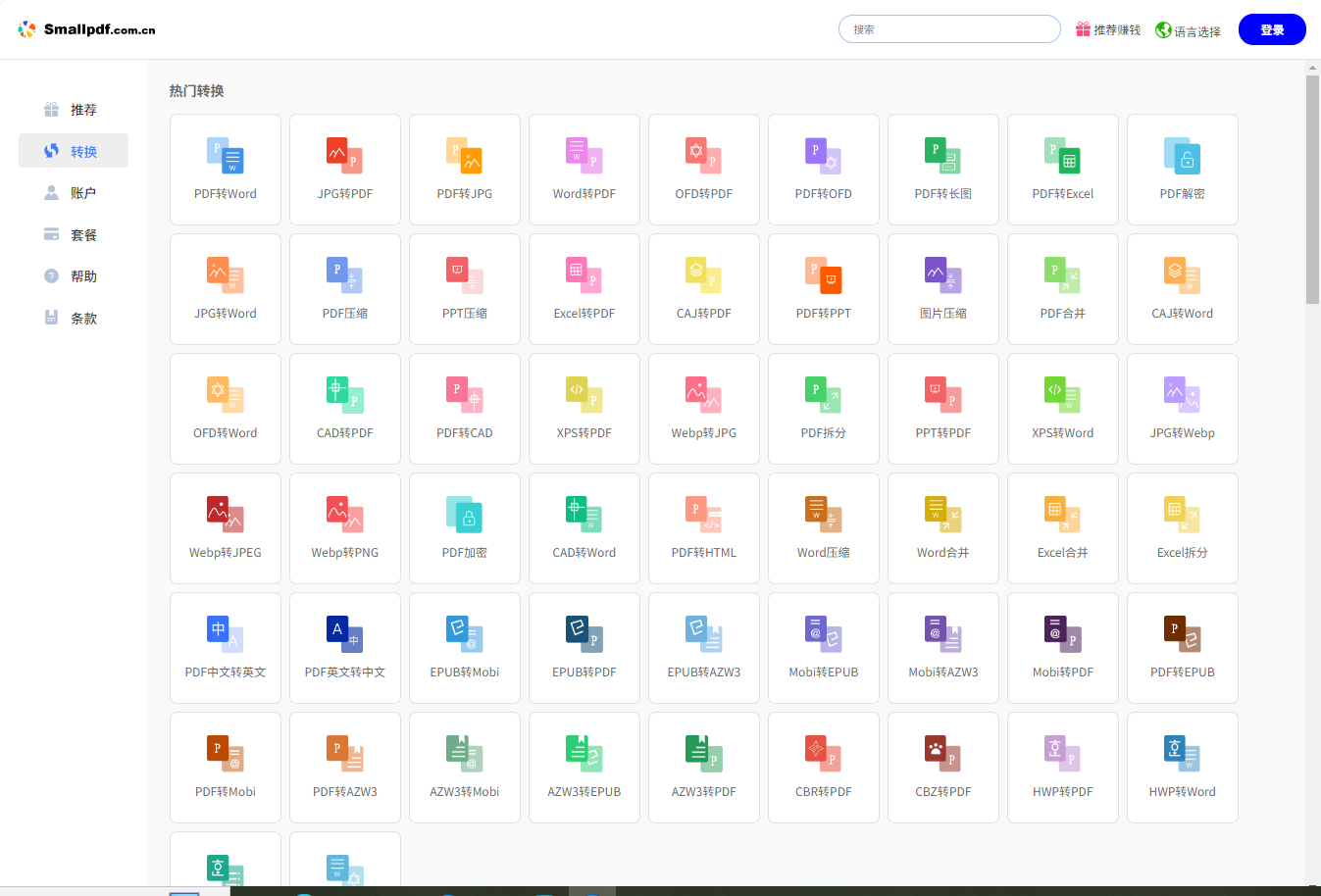Click the EPUB转Mobi converter icon

tap(465, 647)
